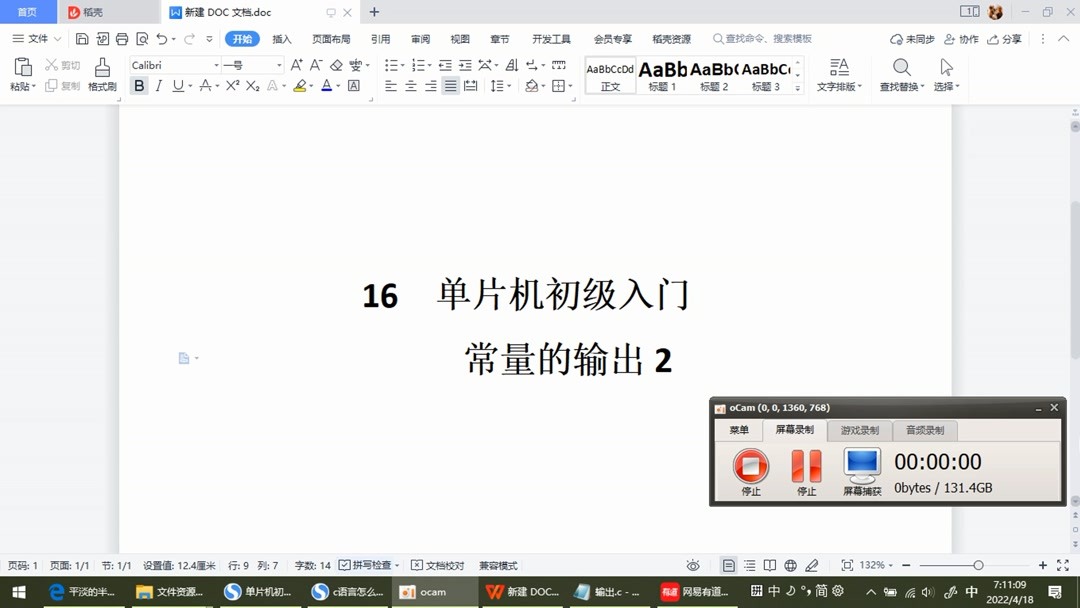Viewport: 1080px width, 608px height.
Task: Select the superscript icon
Action: coord(232,85)
